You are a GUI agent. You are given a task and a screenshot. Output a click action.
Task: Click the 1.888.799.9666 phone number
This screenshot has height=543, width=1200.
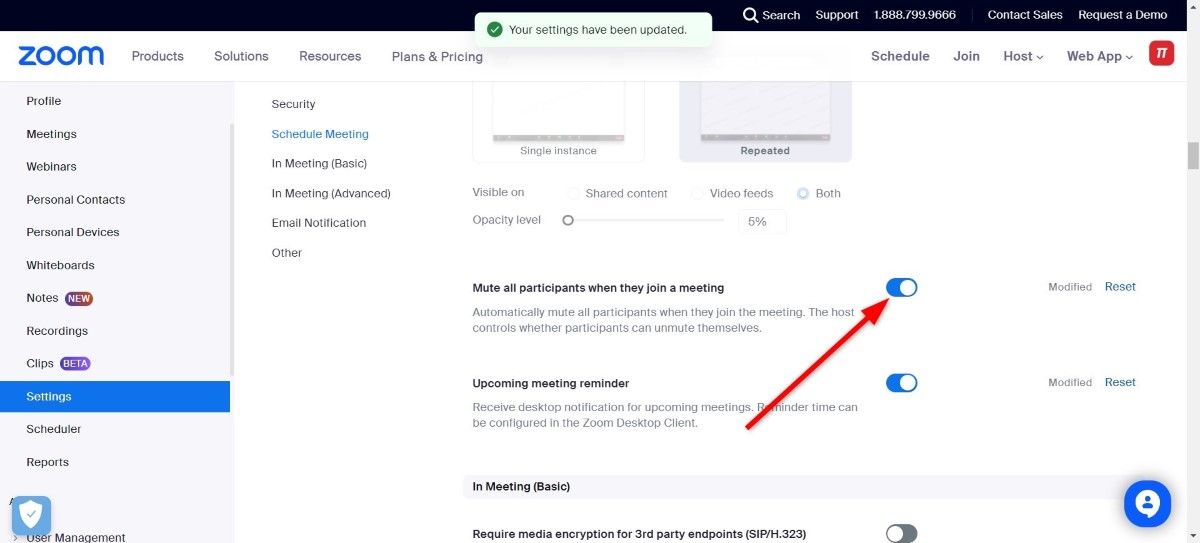pyautogui.click(x=915, y=15)
